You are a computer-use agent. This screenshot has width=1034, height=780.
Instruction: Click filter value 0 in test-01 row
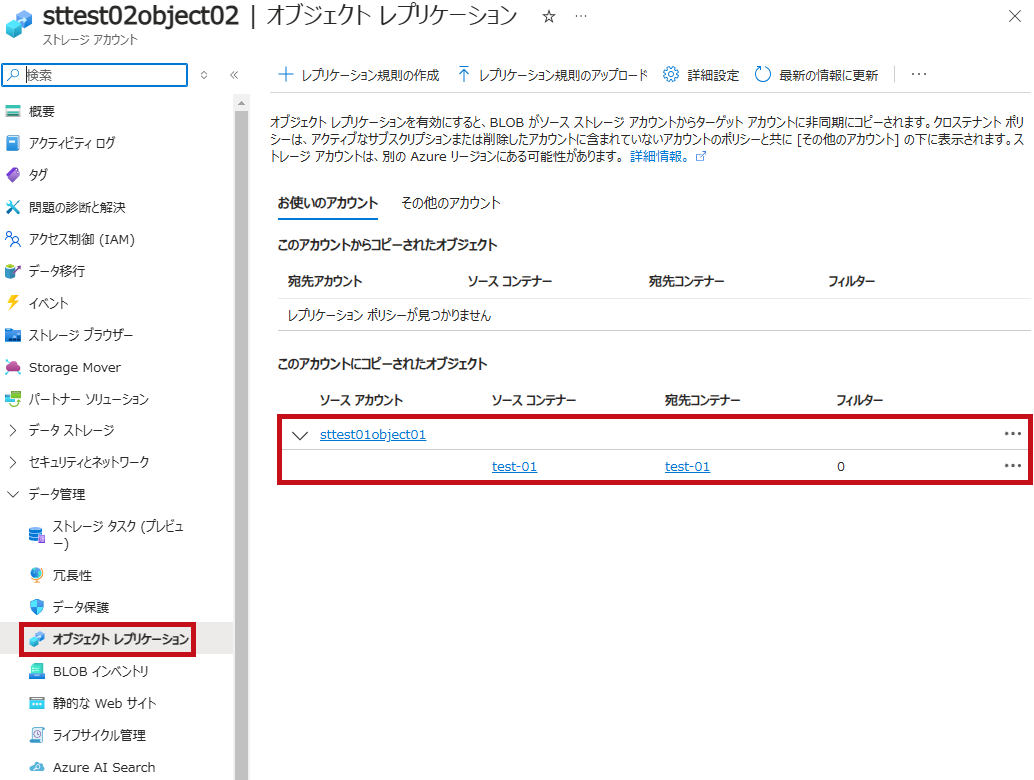(841, 467)
